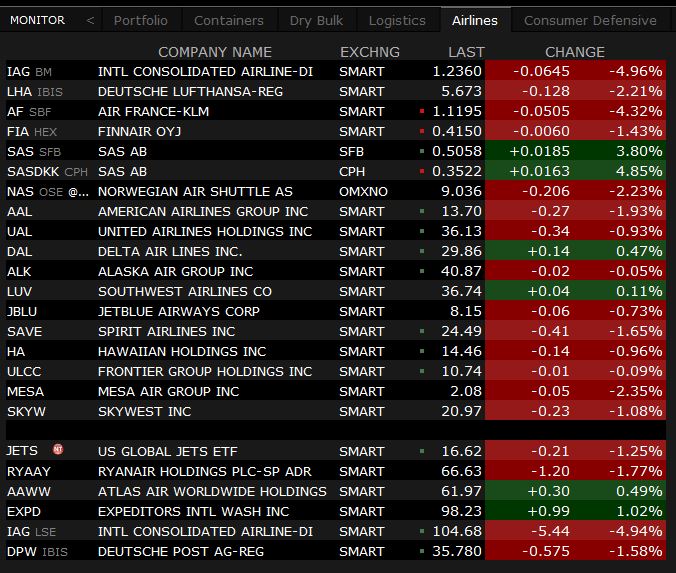Click NORWEGIAN AIR SHUTTLE AS name
Image resolution: width=676 pixels, height=573 pixels.
point(195,191)
